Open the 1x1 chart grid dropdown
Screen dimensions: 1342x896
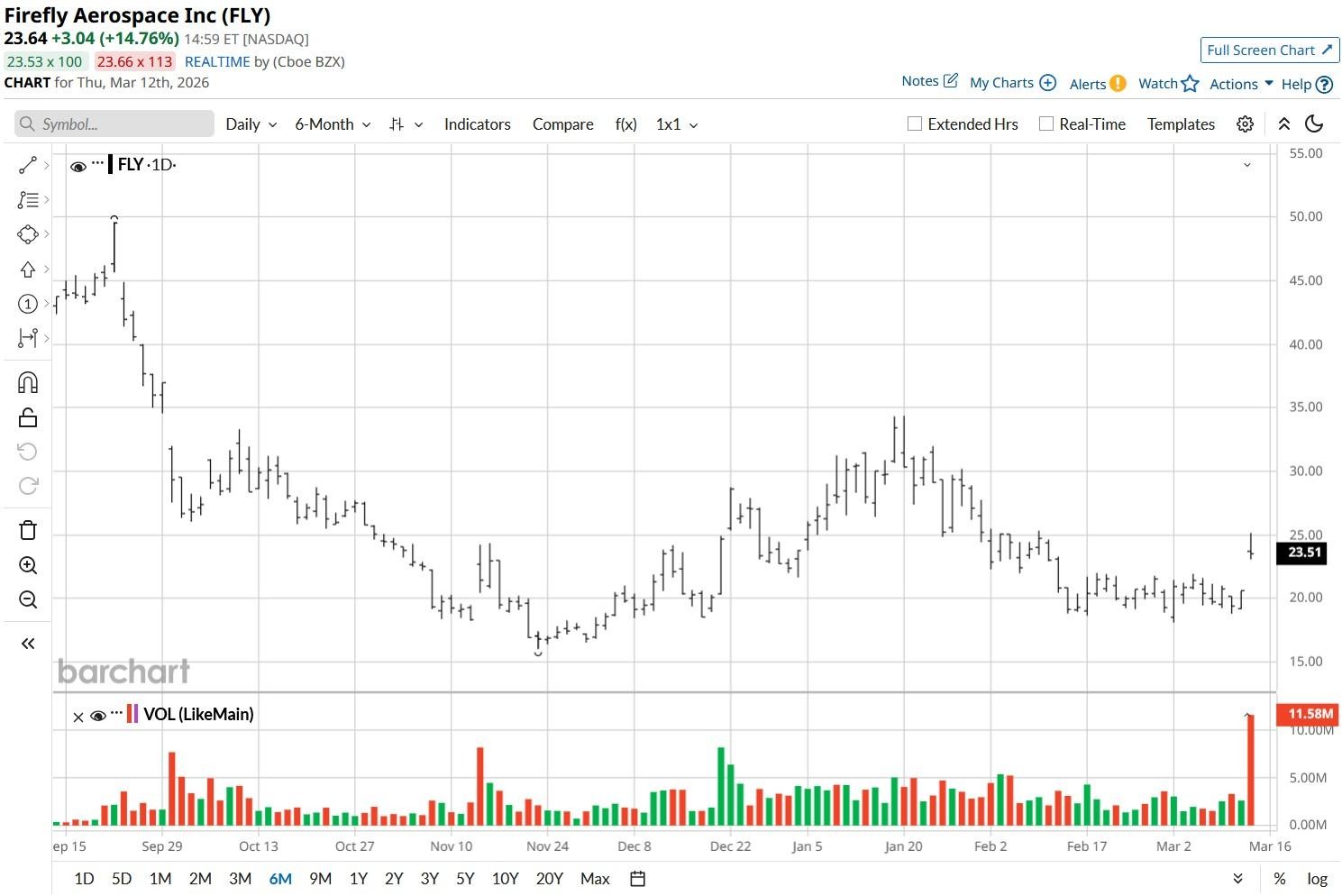pyautogui.click(x=677, y=124)
